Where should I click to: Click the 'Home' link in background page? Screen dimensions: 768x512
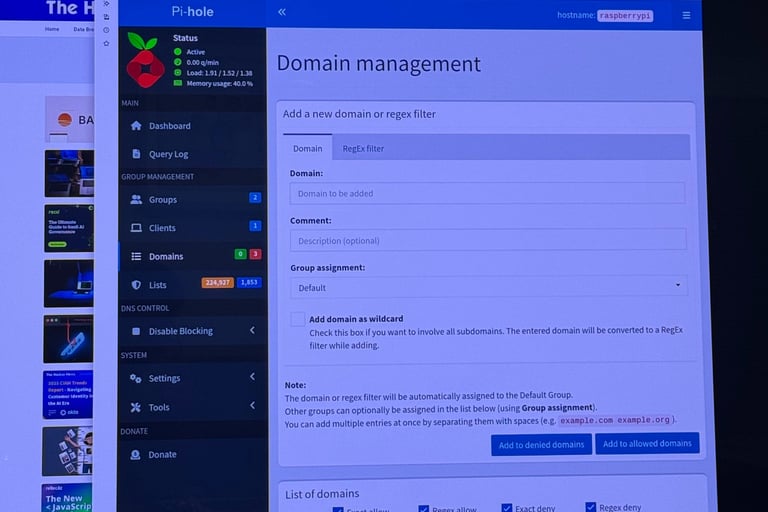(x=52, y=29)
